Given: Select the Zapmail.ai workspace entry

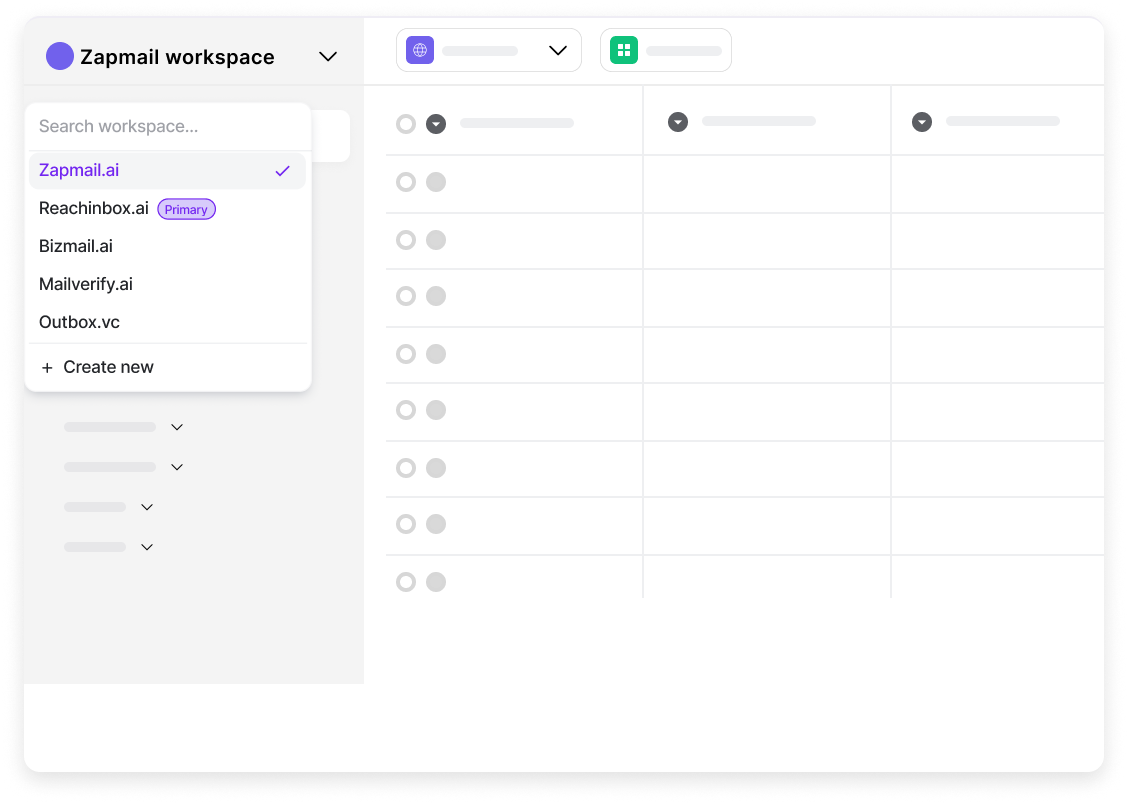Looking at the screenshot, I should tap(167, 170).
